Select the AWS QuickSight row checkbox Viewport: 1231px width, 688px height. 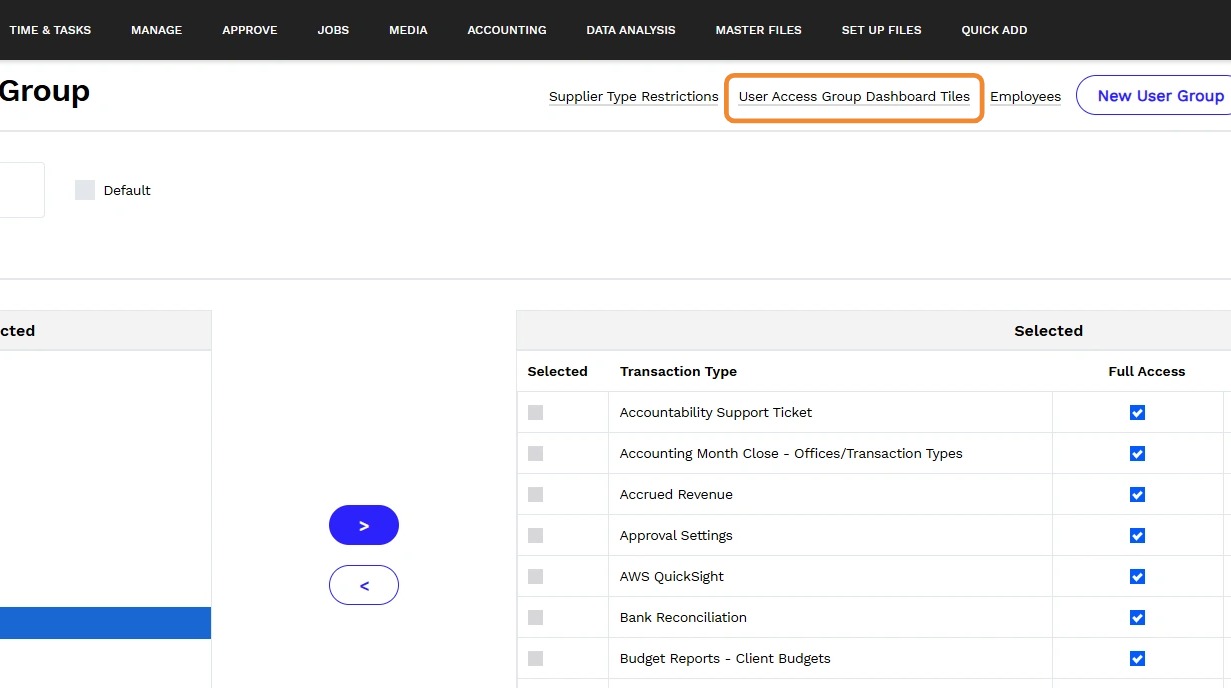tap(536, 577)
